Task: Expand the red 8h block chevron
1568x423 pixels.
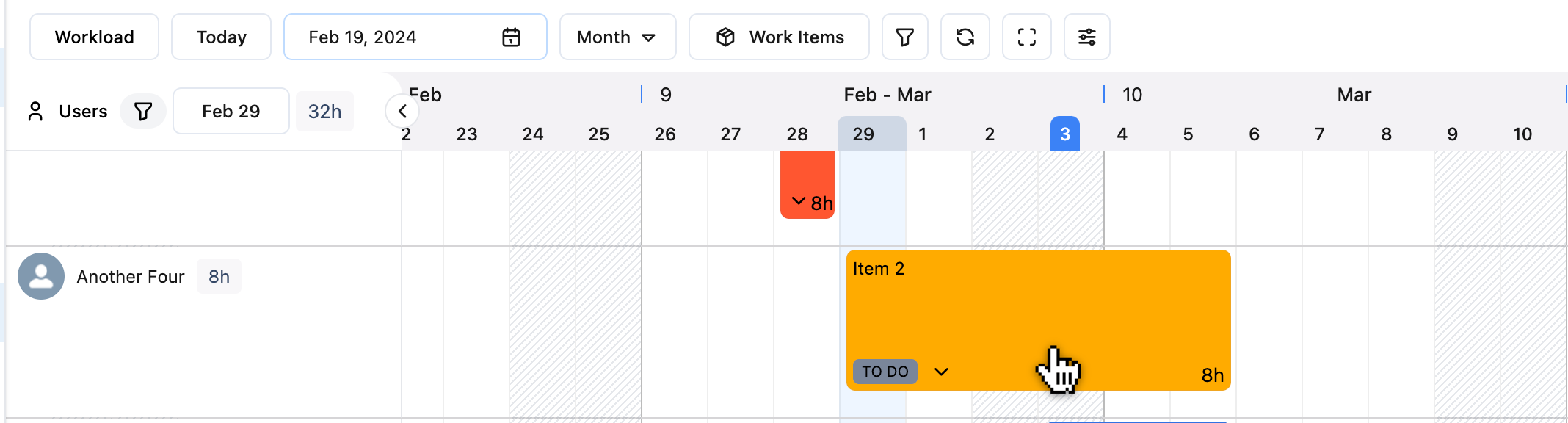Action: (799, 201)
